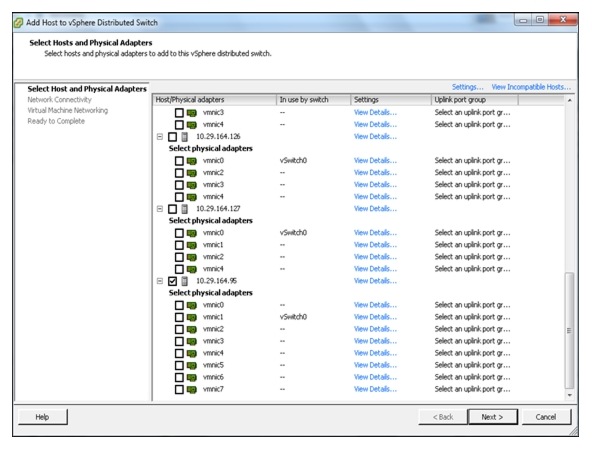Screen dimensions: 592x450
Task: Tick vmnic3 checkbox in the topmost partial host group
Action: click(179, 113)
